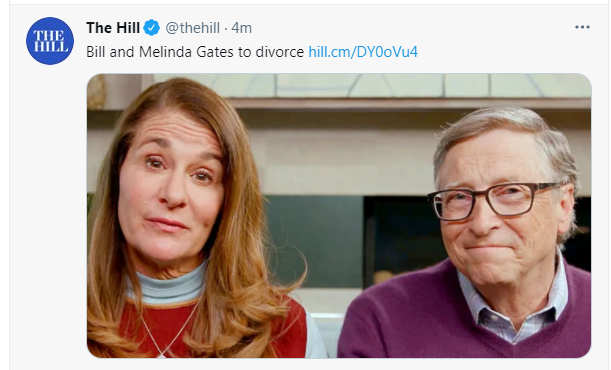This screenshot has width=611, height=370.
Task: Click the word "Bill" in tweet text
Action: 95,52
